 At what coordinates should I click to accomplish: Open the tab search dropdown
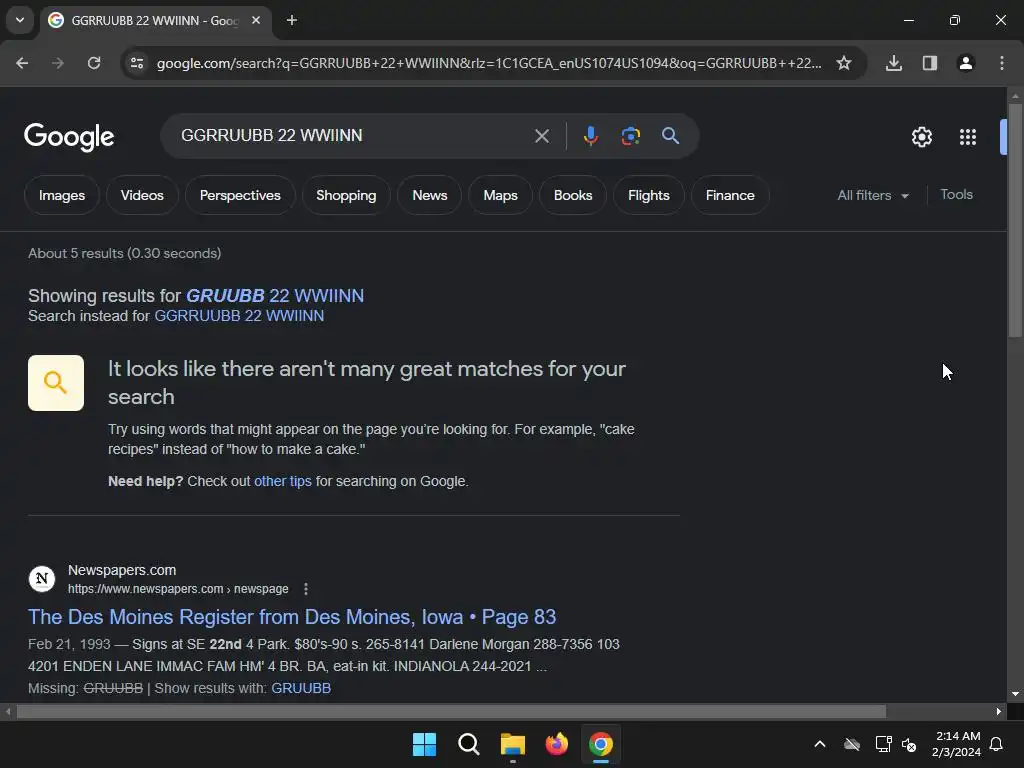point(20,20)
